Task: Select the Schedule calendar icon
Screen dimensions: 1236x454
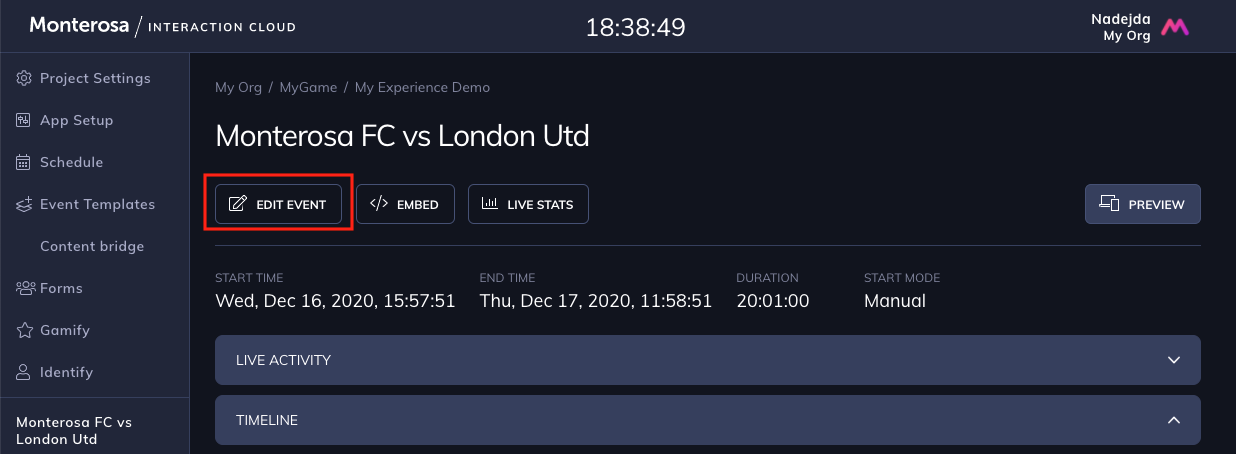Action: (24, 162)
